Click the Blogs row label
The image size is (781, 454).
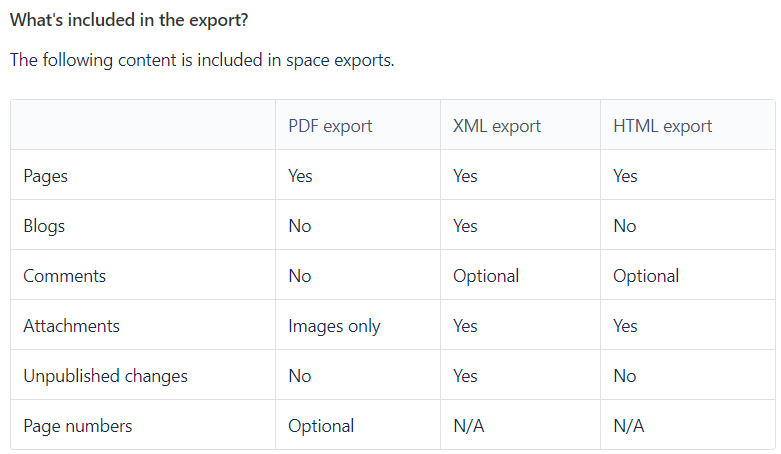(44, 226)
